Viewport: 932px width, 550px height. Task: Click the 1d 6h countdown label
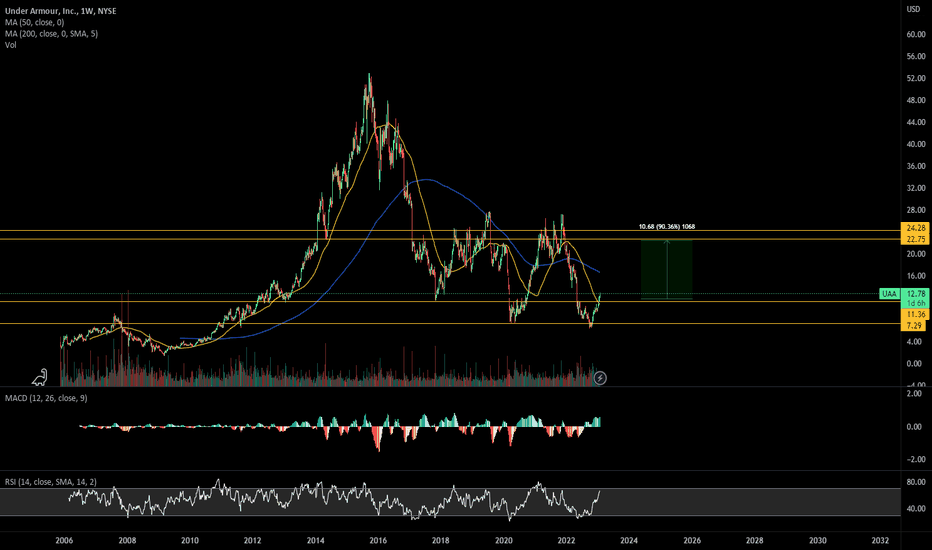click(x=915, y=303)
